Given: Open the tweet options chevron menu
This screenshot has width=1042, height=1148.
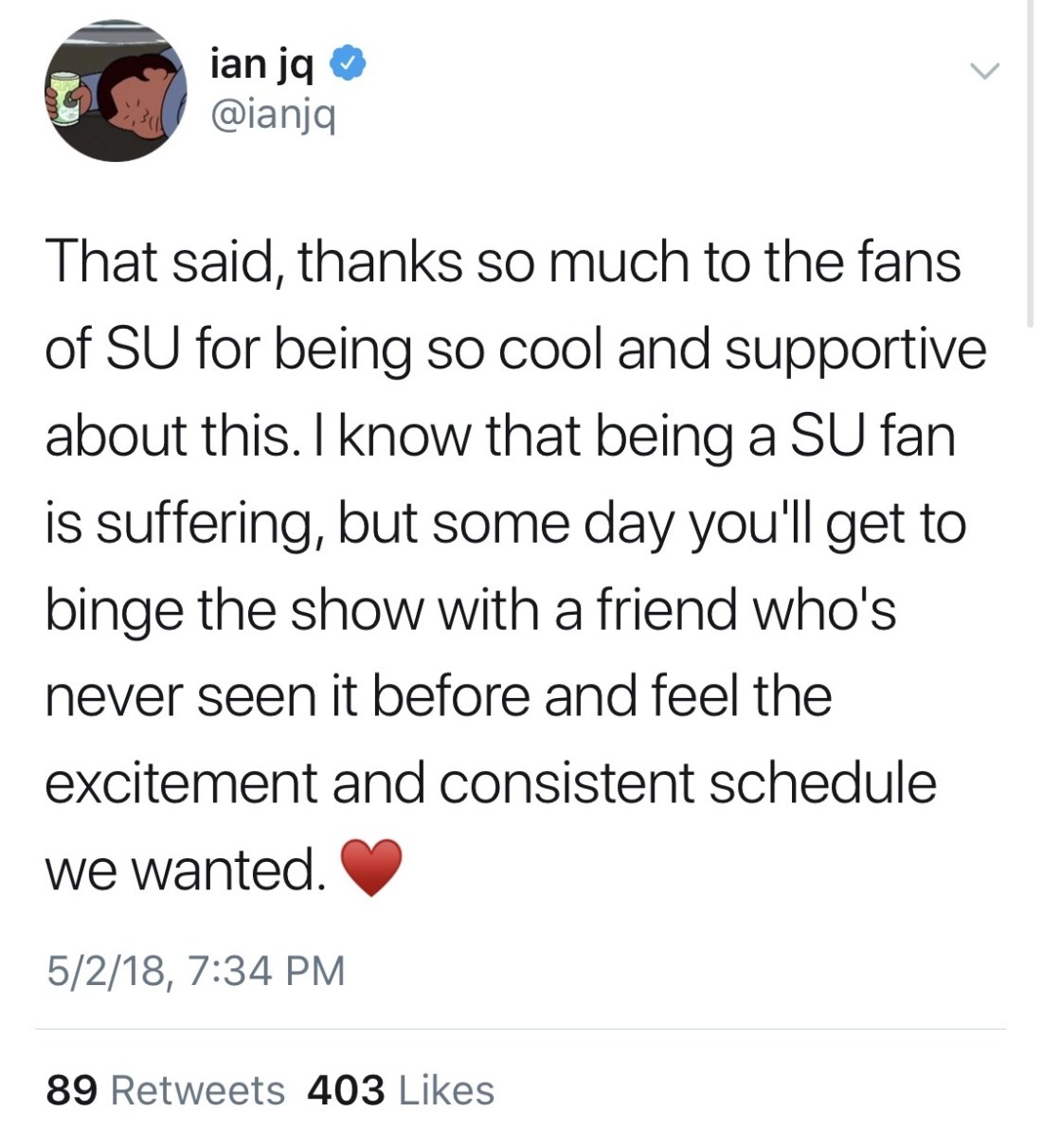Looking at the screenshot, I should [984, 71].
